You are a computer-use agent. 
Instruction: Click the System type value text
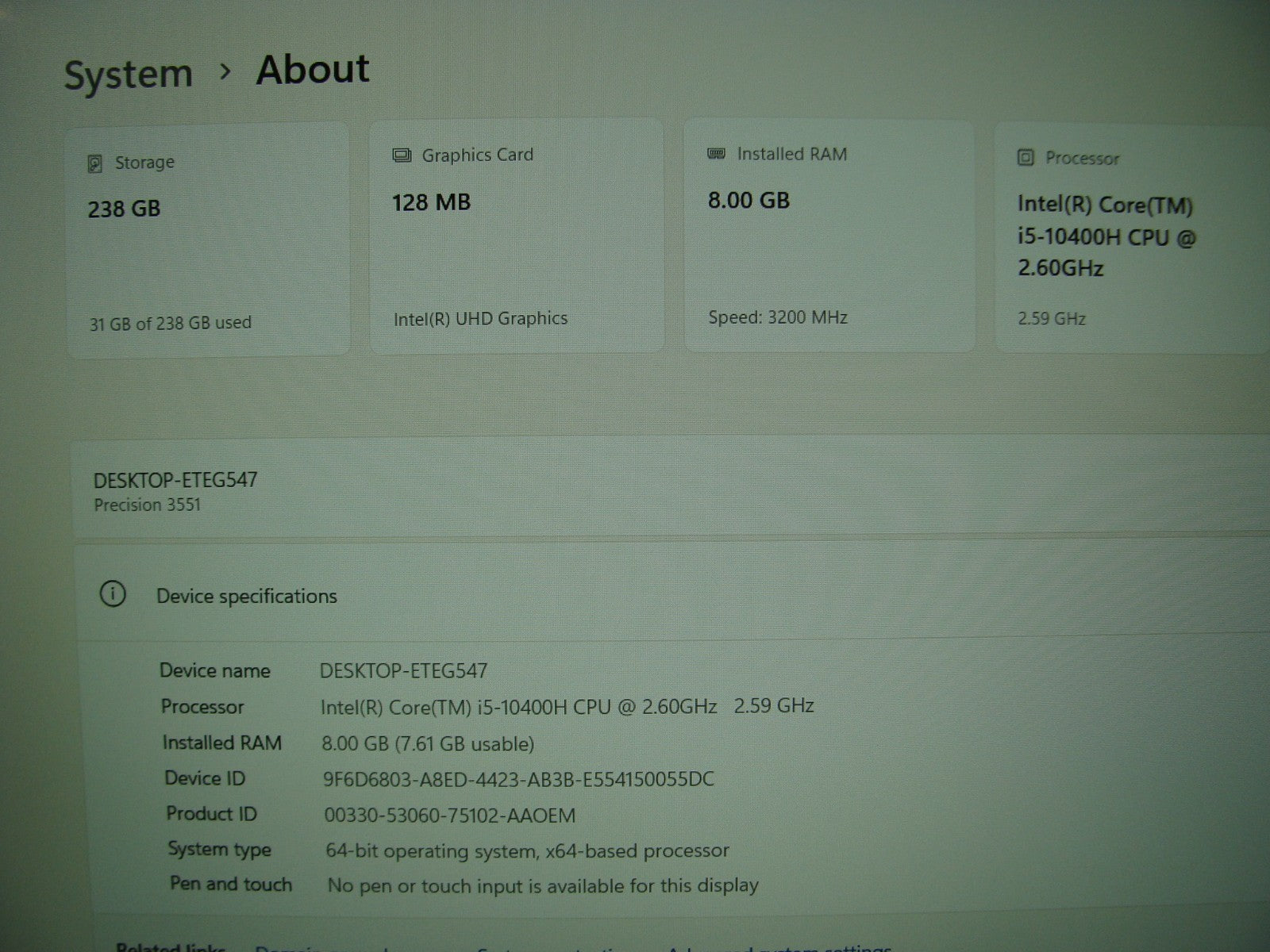click(x=527, y=851)
